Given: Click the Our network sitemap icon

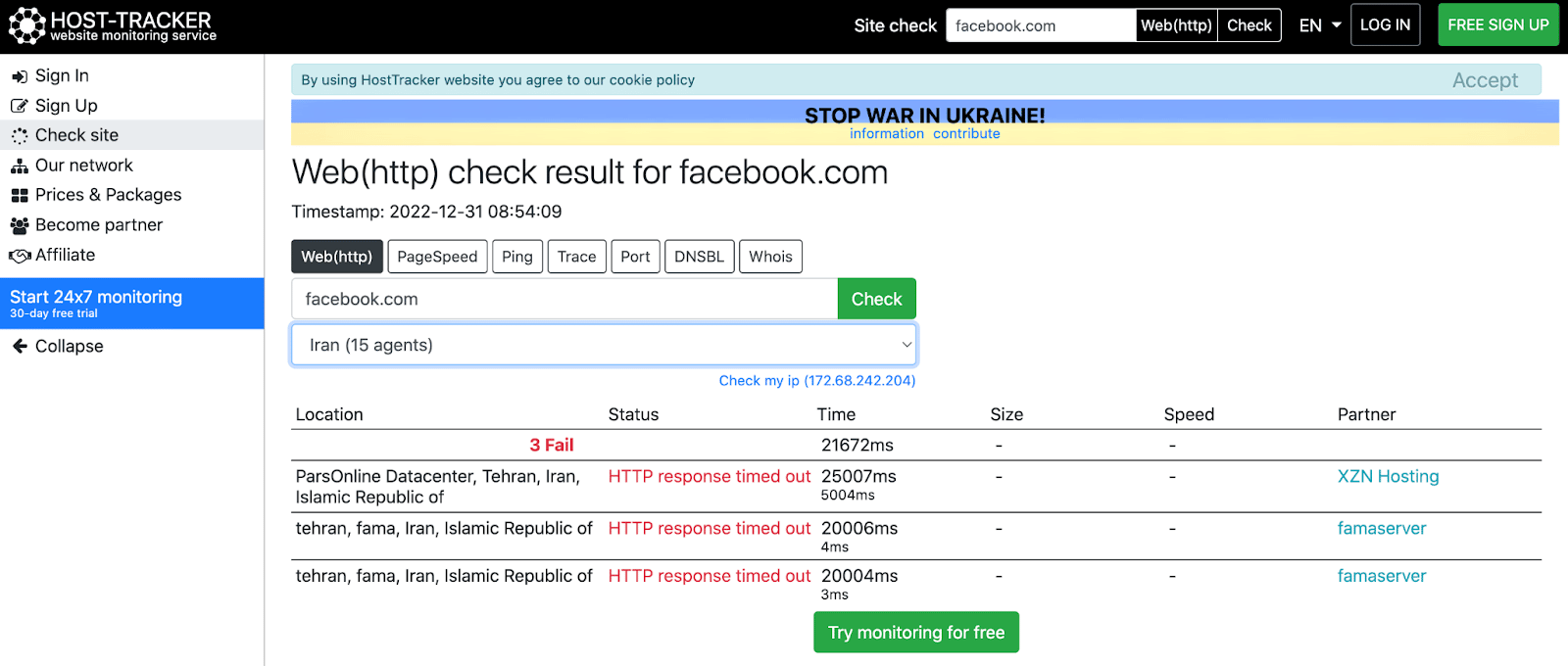Looking at the screenshot, I should (20, 166).
